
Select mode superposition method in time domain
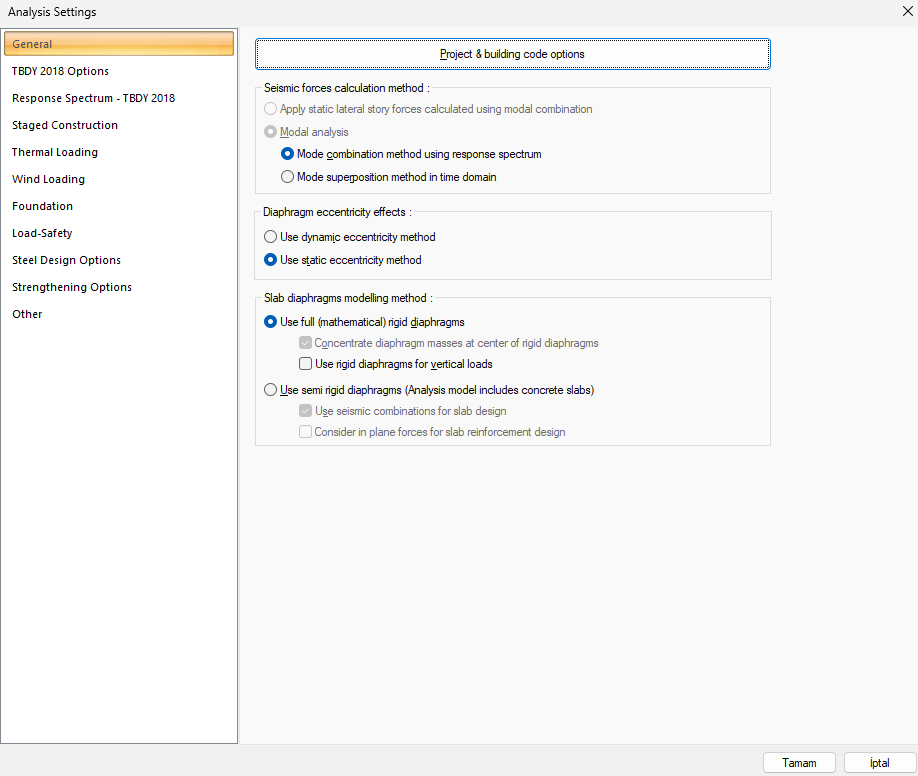click(288, 177)
